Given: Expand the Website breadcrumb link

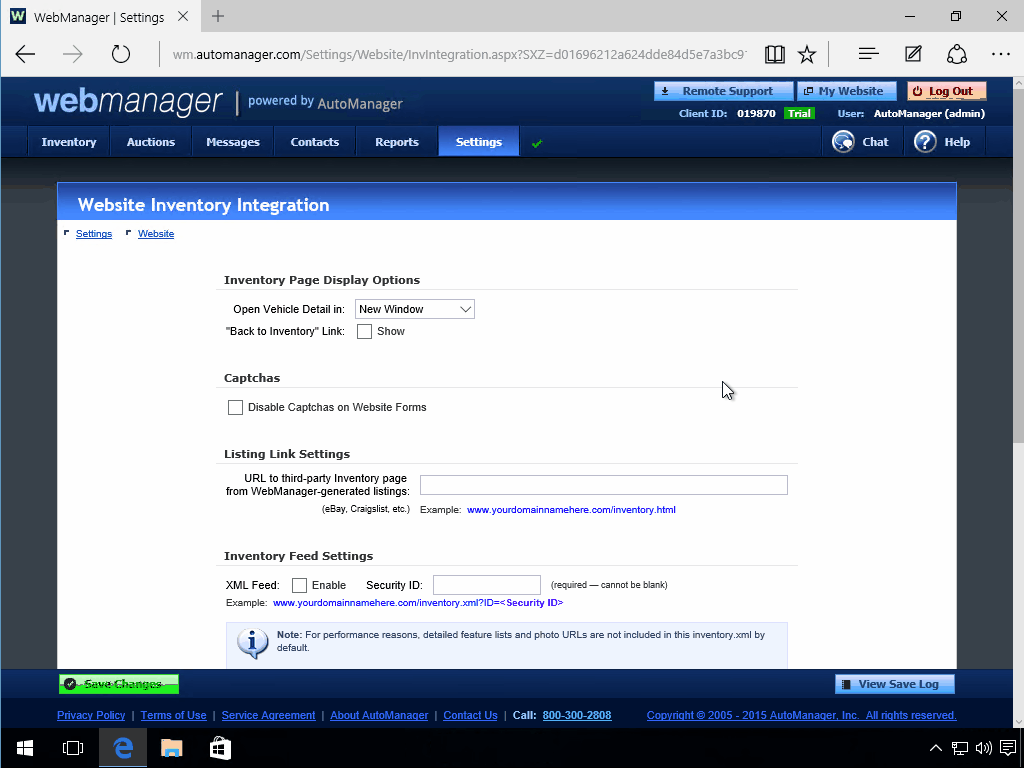Looking at the screenshot, I should [155, 233].
